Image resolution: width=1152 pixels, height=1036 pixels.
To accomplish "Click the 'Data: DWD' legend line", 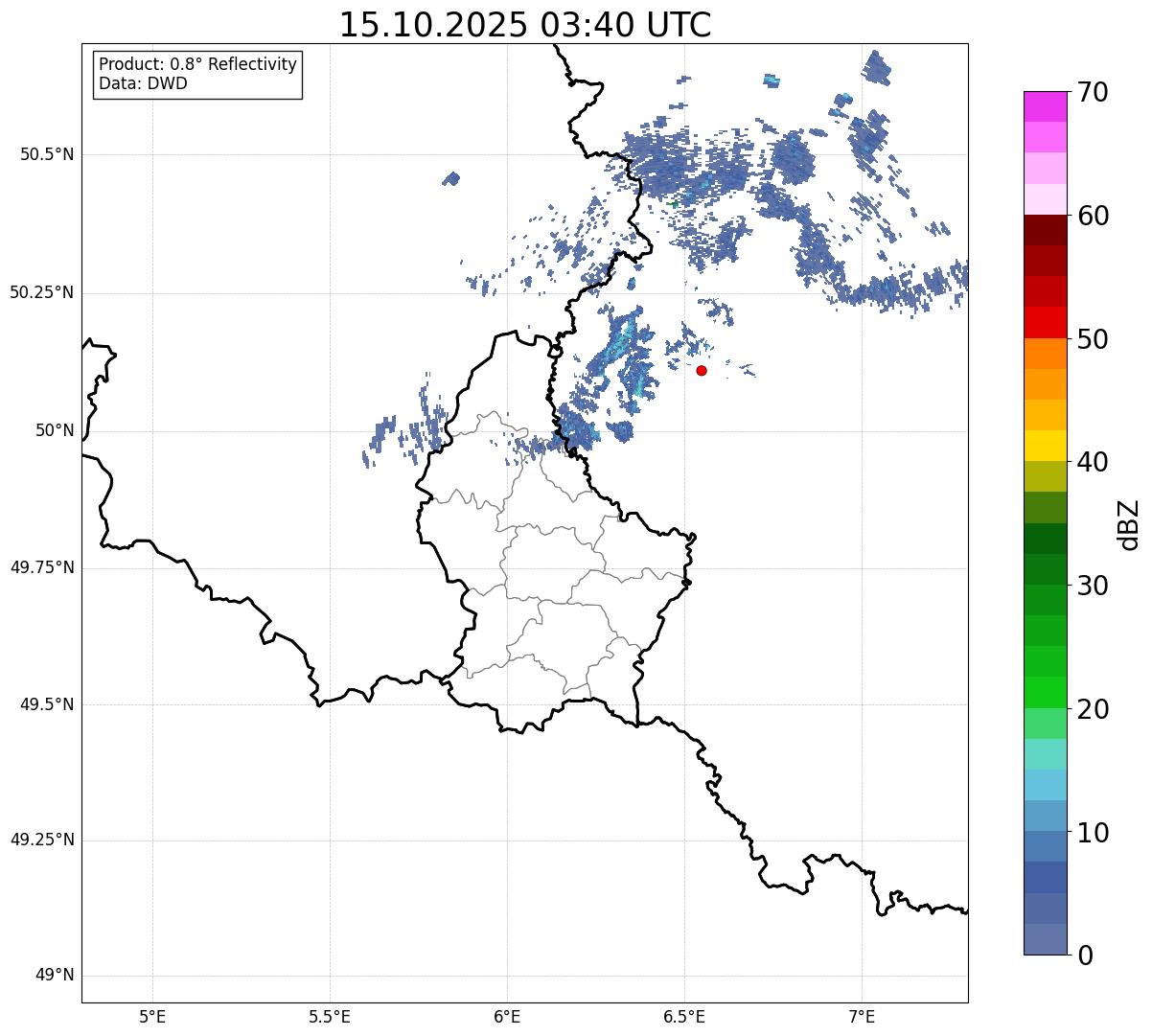I will pyautogui.click(x=143, y=83).
